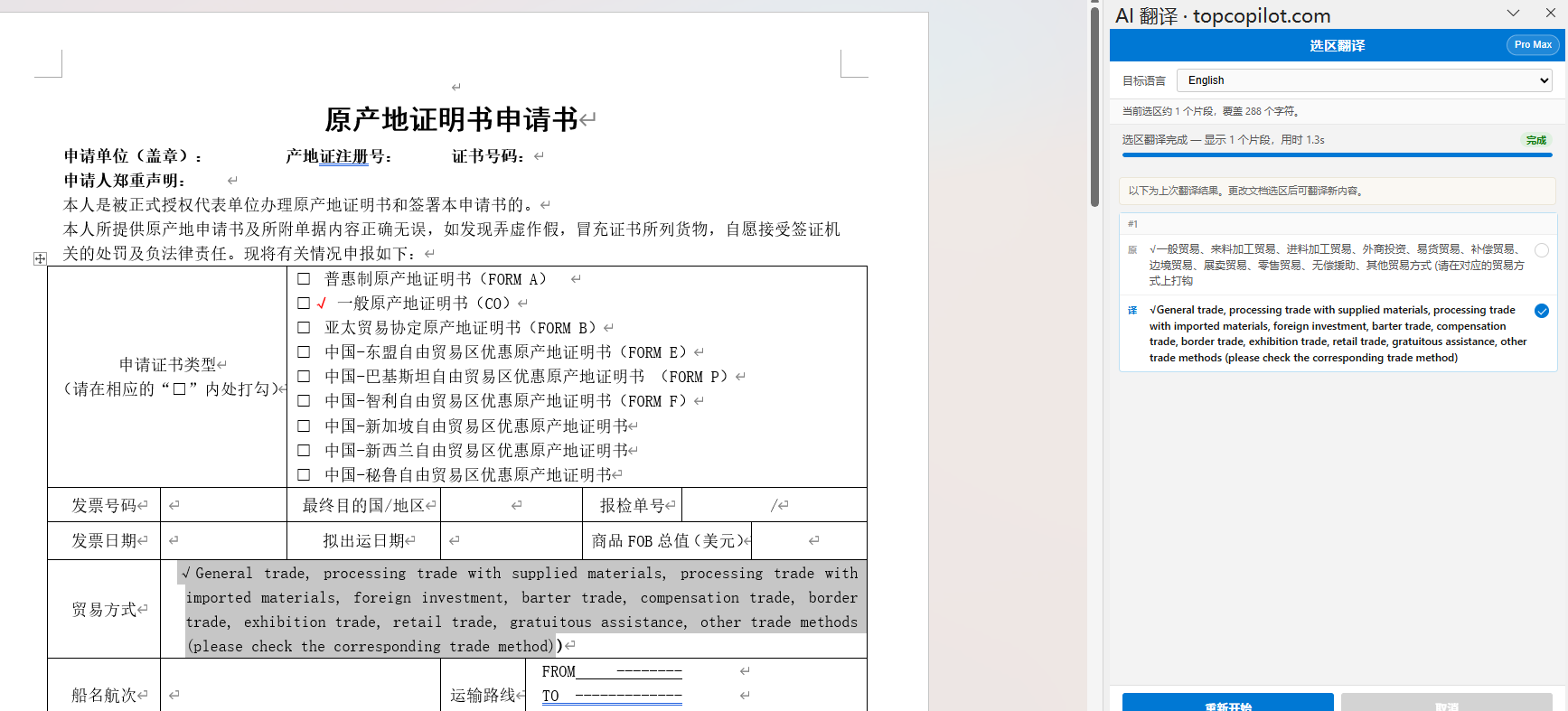Image resolution: width=1568 pixels, height=711 pixels.
Task: Check the 中国-秘鲁自由贸易区 box
Action: pyautogui.click(x=304, y=474)
